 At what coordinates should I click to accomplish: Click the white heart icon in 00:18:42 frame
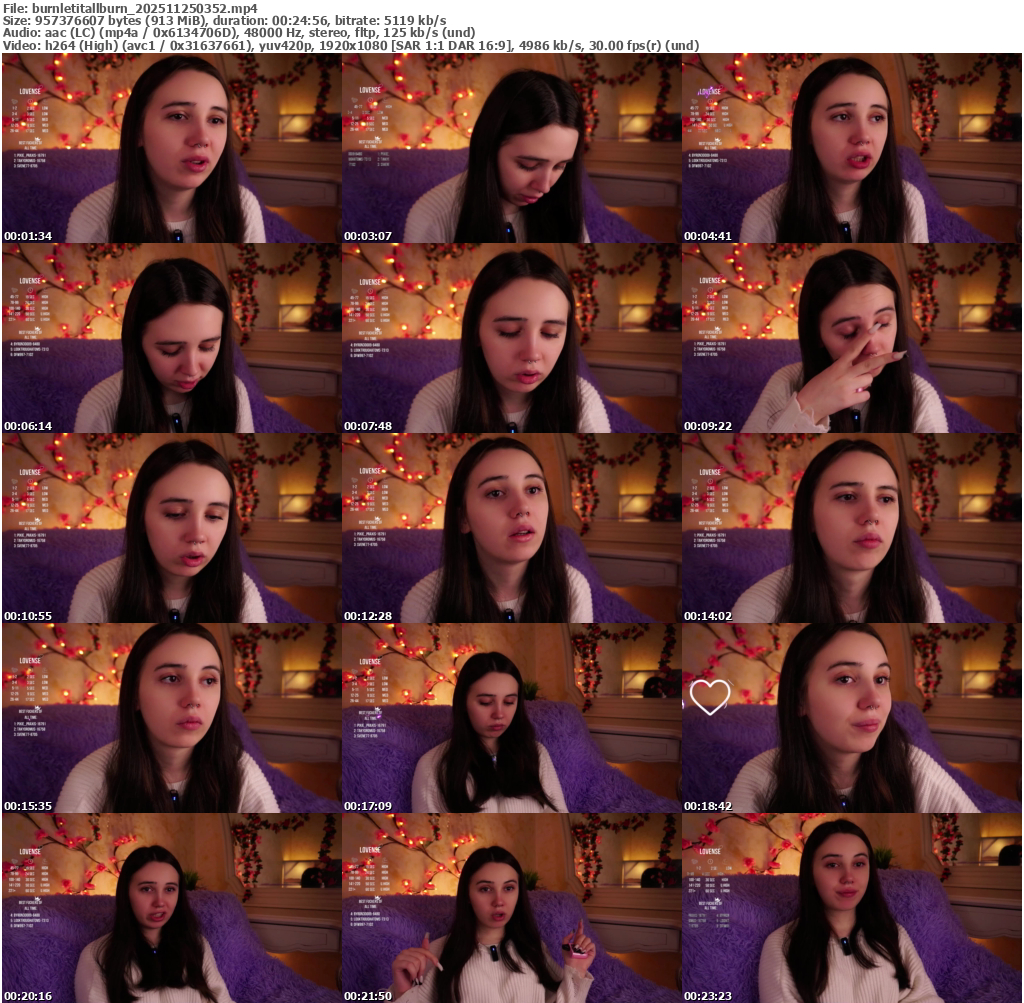pyautogui.click(x=710, y=697)
